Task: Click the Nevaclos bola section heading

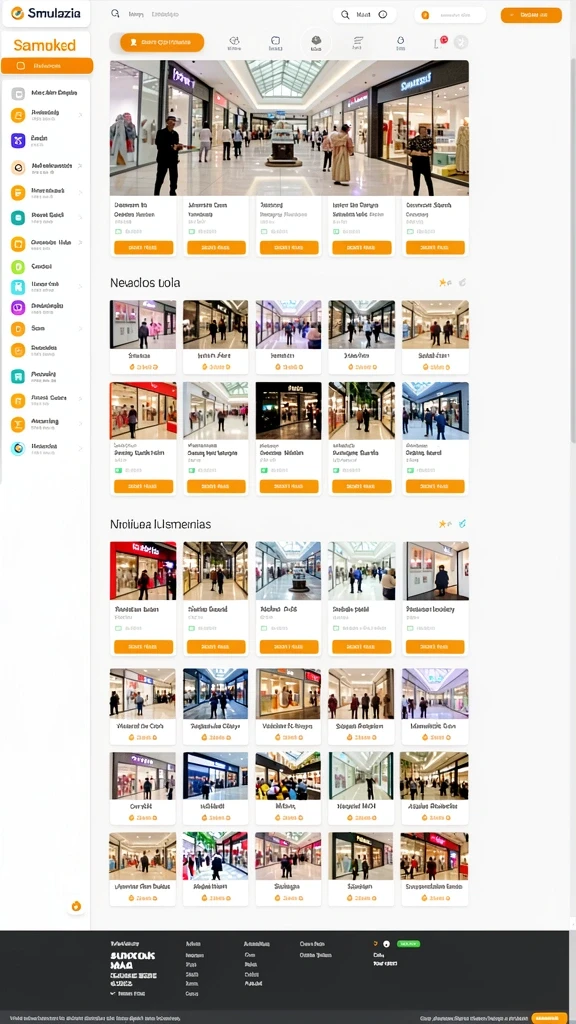Action: pyautogui.click(x=145, y=283)
